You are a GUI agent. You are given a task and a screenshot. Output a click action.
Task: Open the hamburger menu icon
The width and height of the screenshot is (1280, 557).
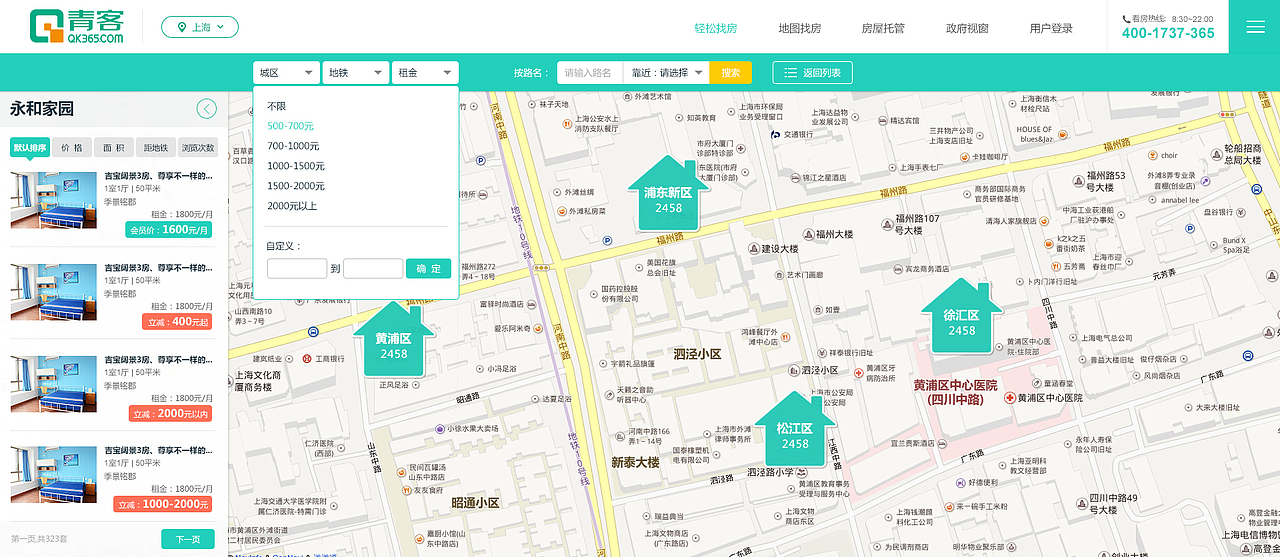coord(1254,27)
